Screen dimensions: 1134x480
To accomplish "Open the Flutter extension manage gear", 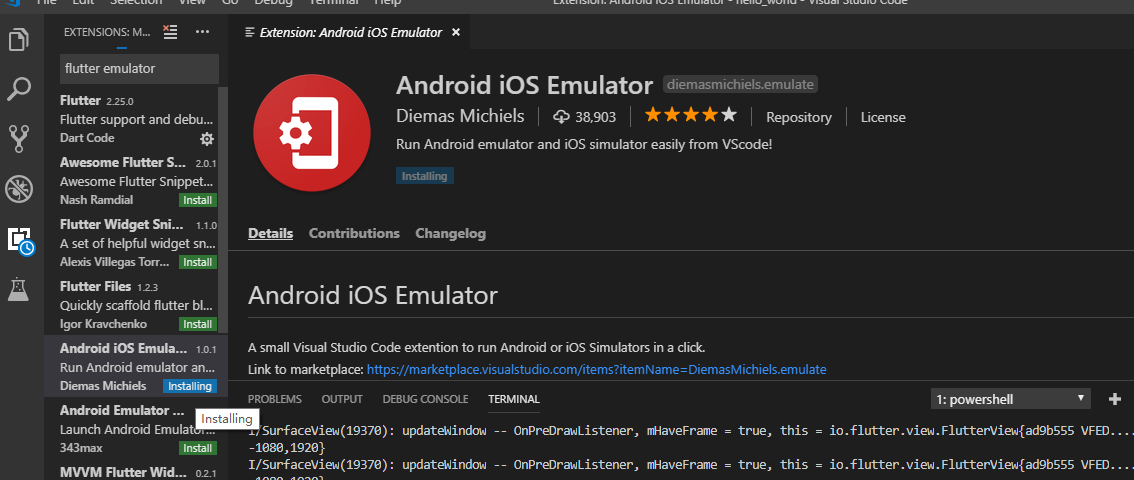I will tap(207, 138).
